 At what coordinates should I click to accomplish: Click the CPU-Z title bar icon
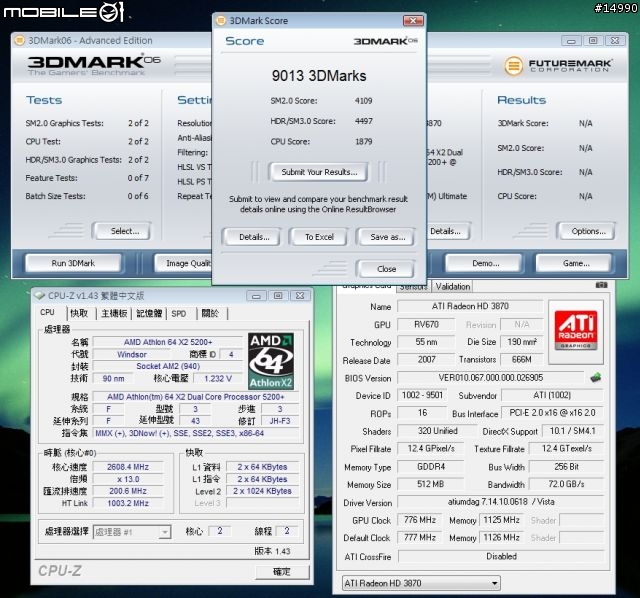(40, 296)
